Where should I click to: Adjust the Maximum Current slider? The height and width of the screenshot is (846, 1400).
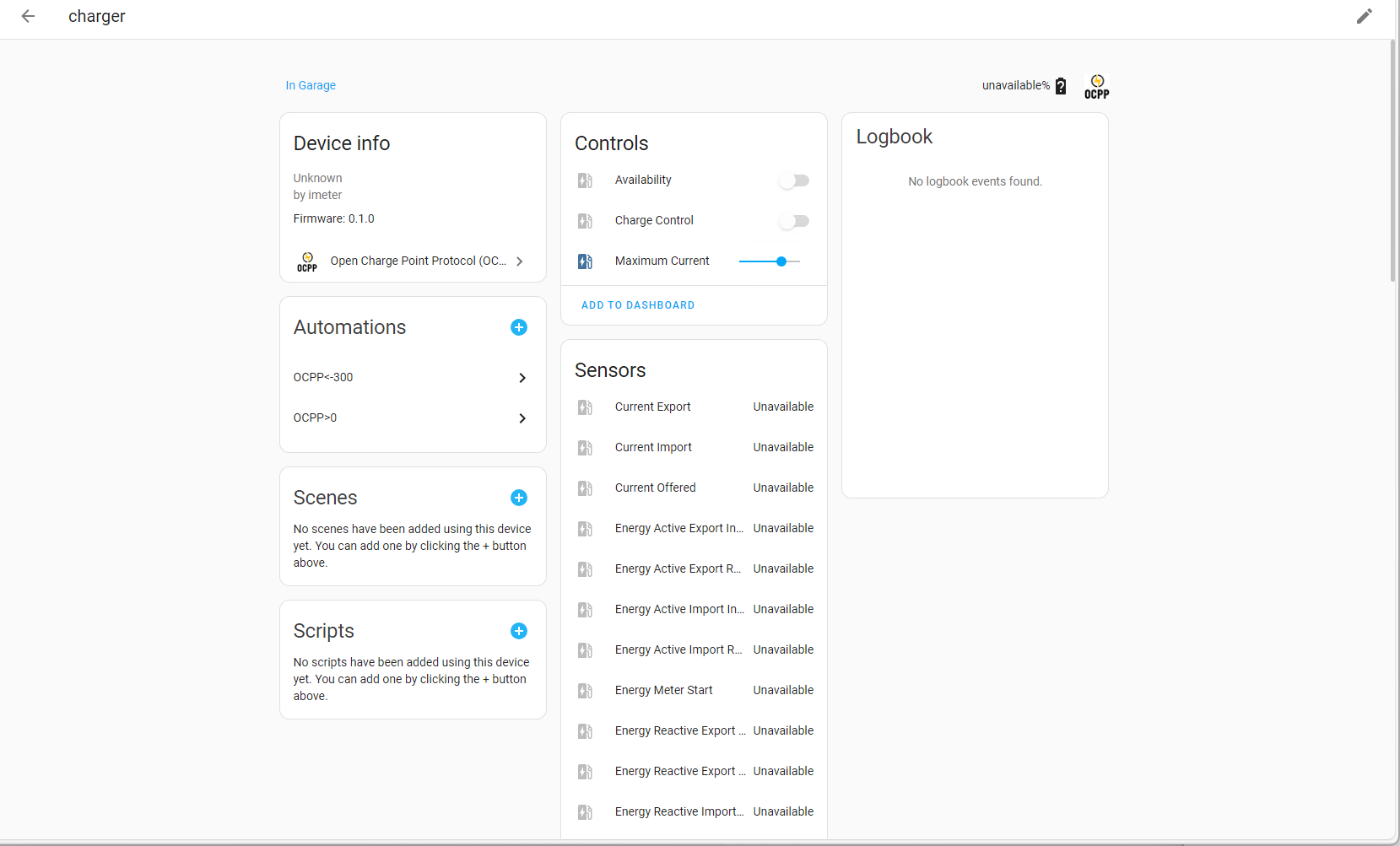click(781, 261)
